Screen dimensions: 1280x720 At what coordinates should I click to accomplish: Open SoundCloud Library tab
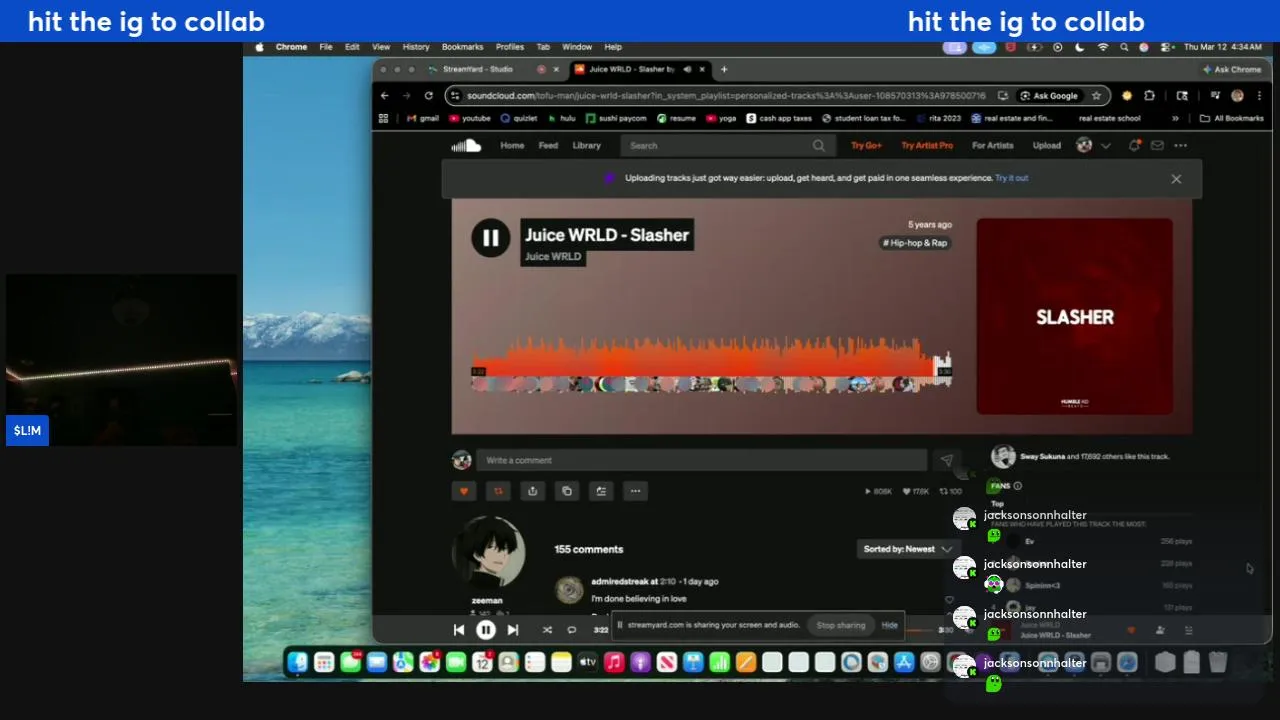point(586,146)
